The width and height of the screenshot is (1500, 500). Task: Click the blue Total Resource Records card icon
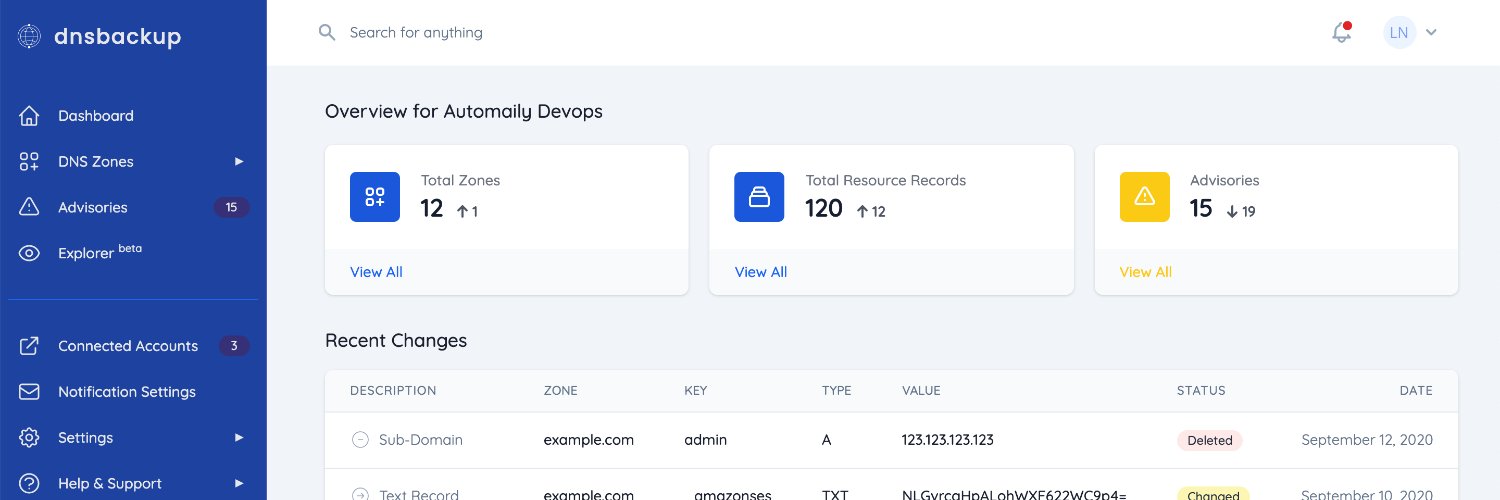pyautogui.click(x=759, y=196)
